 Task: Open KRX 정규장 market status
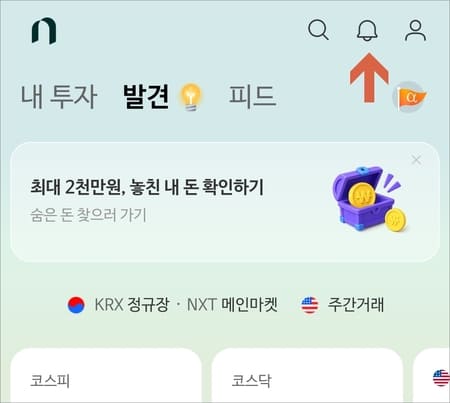pyautogui.click(x=132, y=305)
